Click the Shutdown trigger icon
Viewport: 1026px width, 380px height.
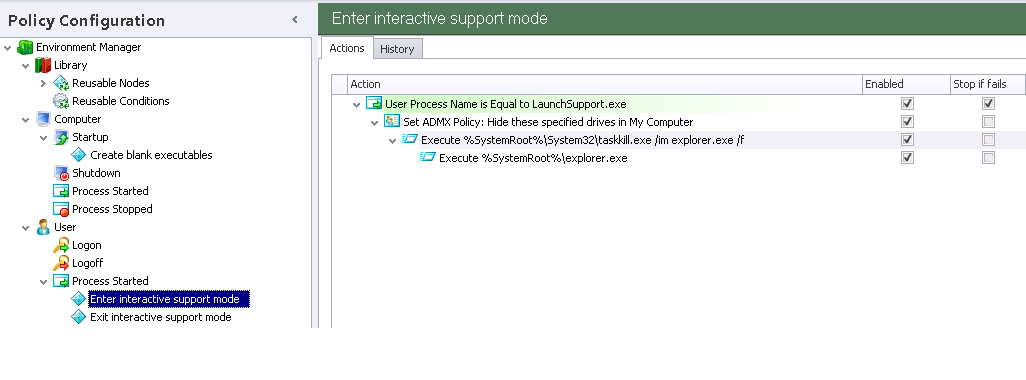[x=61, y=173]
